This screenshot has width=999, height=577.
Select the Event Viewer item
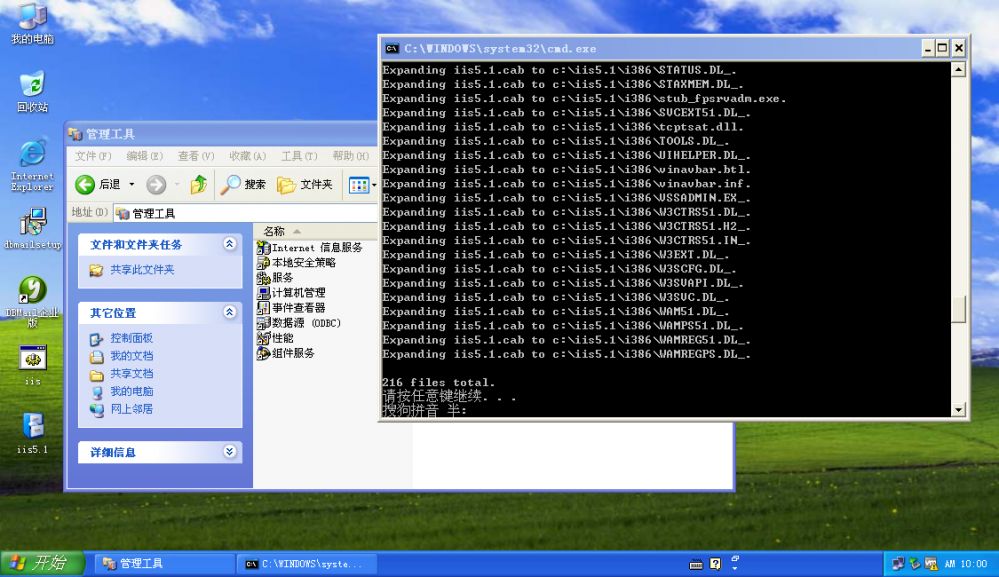click(291, 308)
